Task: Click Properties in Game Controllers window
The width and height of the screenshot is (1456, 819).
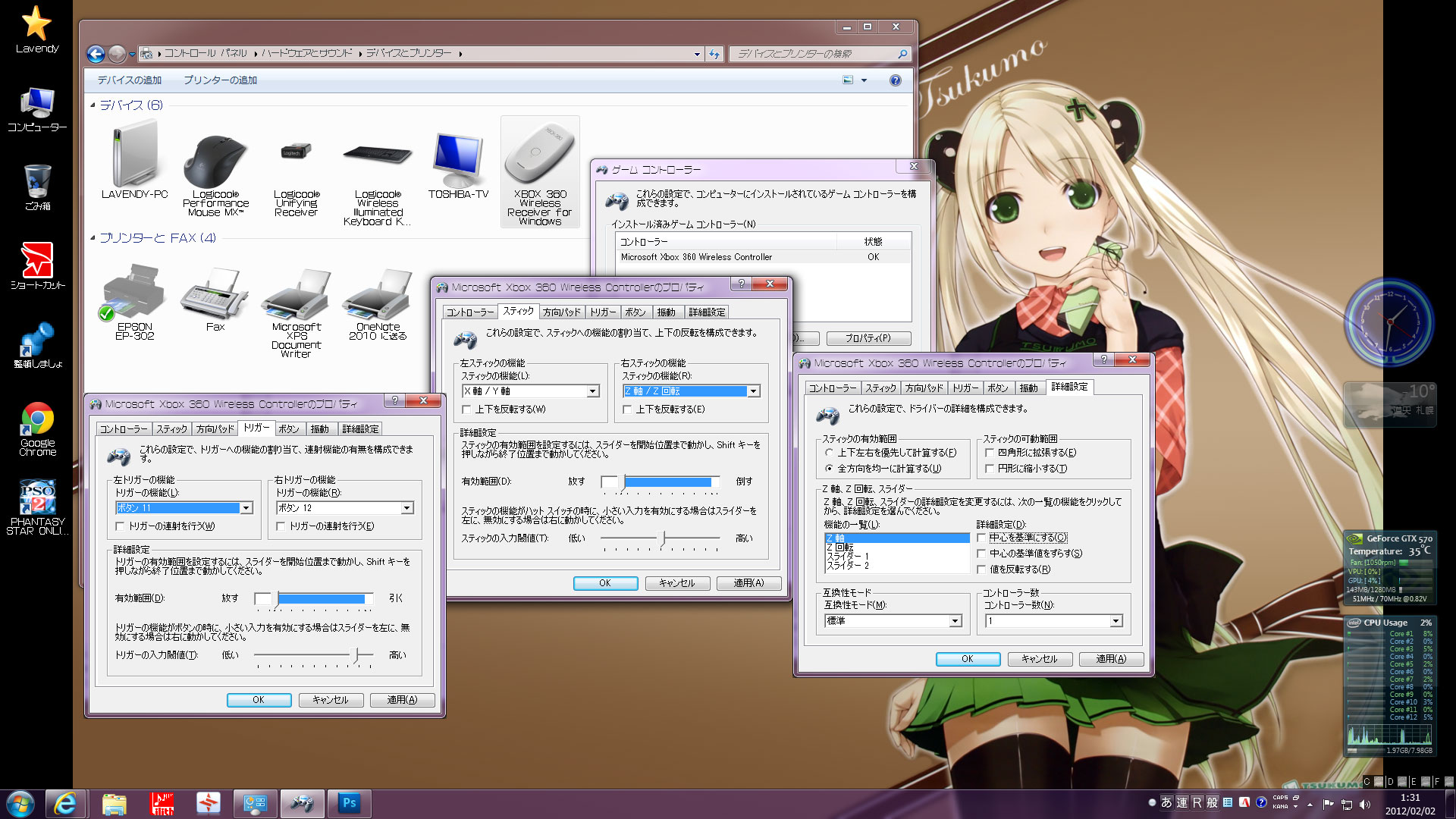Action: 868,338
